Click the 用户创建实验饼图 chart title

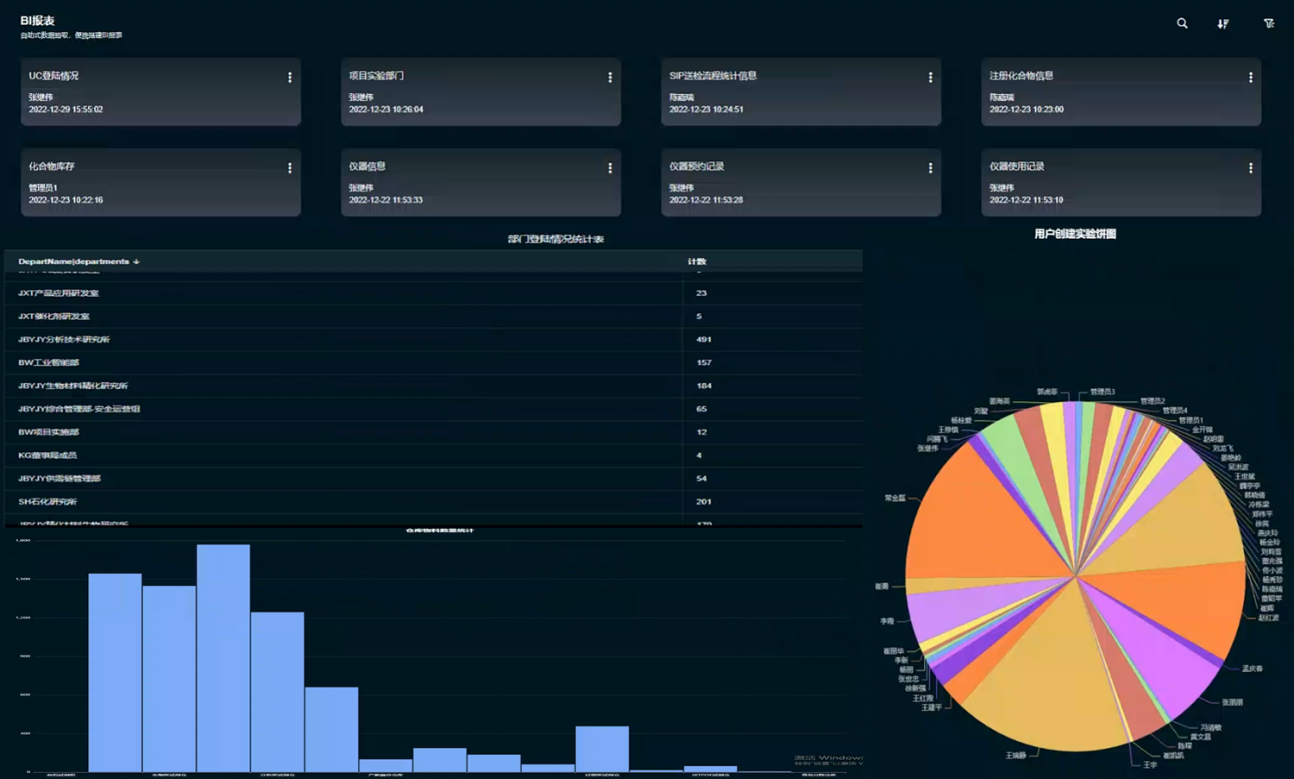click(1075, 234)
